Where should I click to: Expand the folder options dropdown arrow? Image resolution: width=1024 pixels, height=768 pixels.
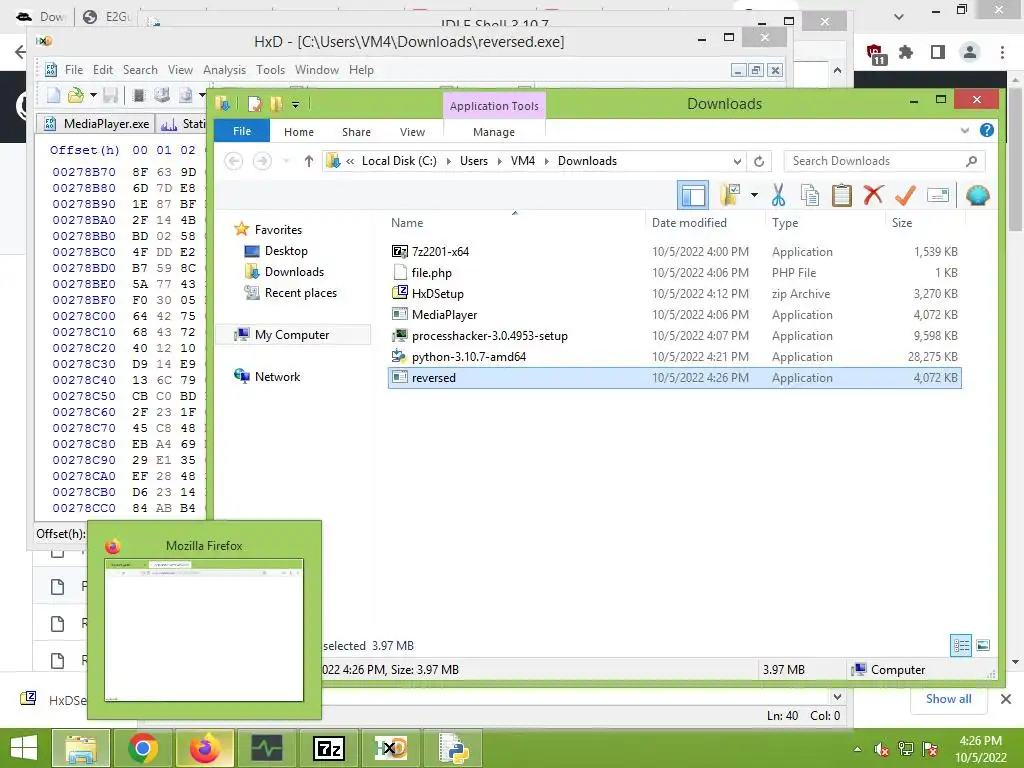(754, 195)
